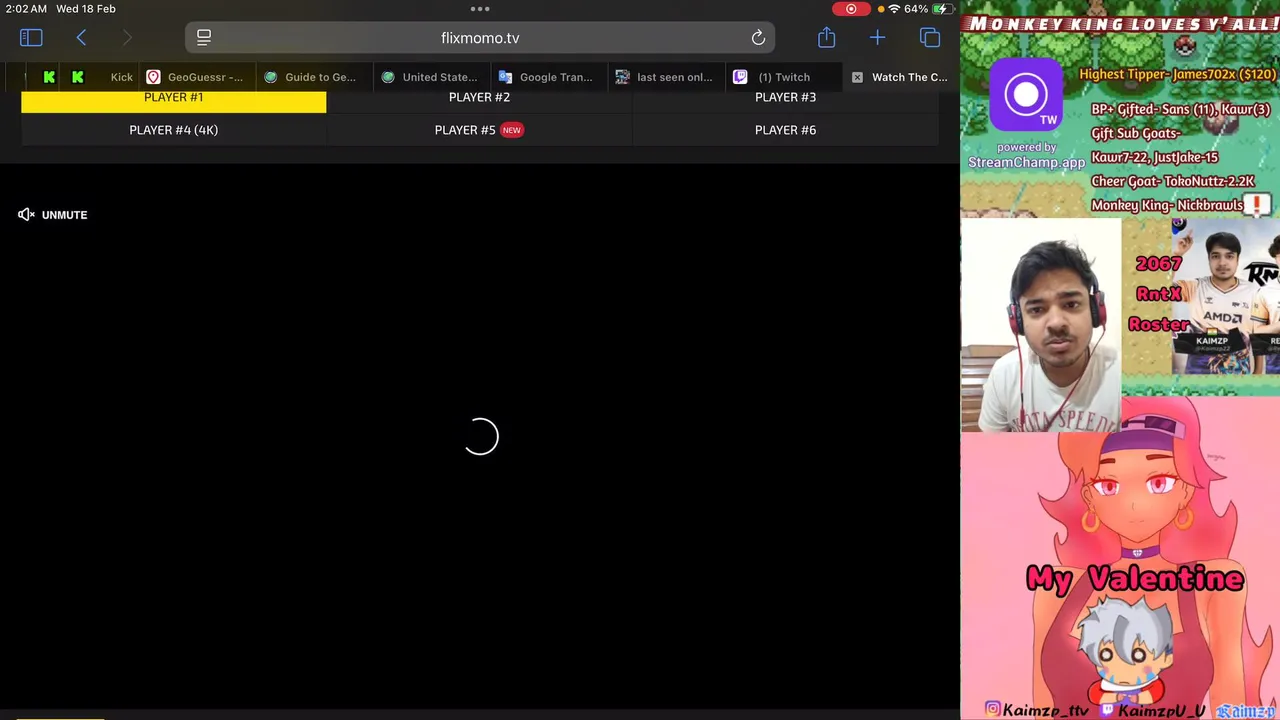Screen dimensions: 1280x720
Task: Close the Watch The C... tab
Action: [857, 77]
